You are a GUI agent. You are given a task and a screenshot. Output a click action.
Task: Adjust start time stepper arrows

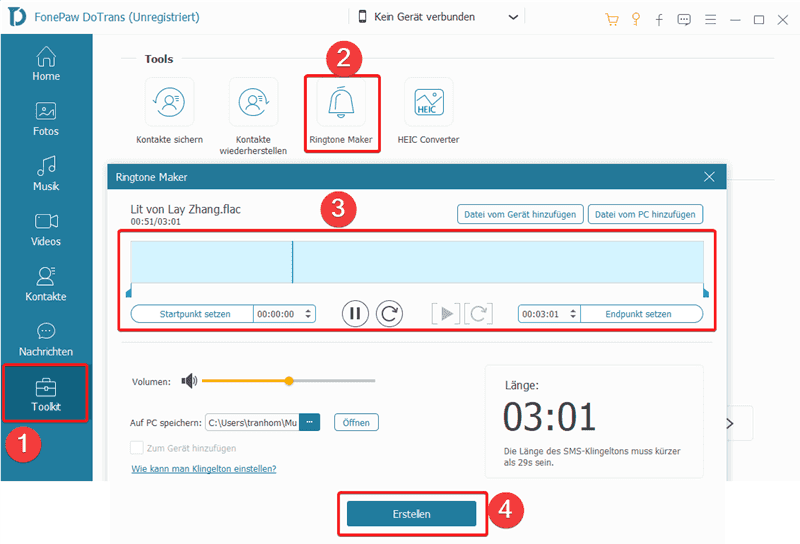pos(308,314)
